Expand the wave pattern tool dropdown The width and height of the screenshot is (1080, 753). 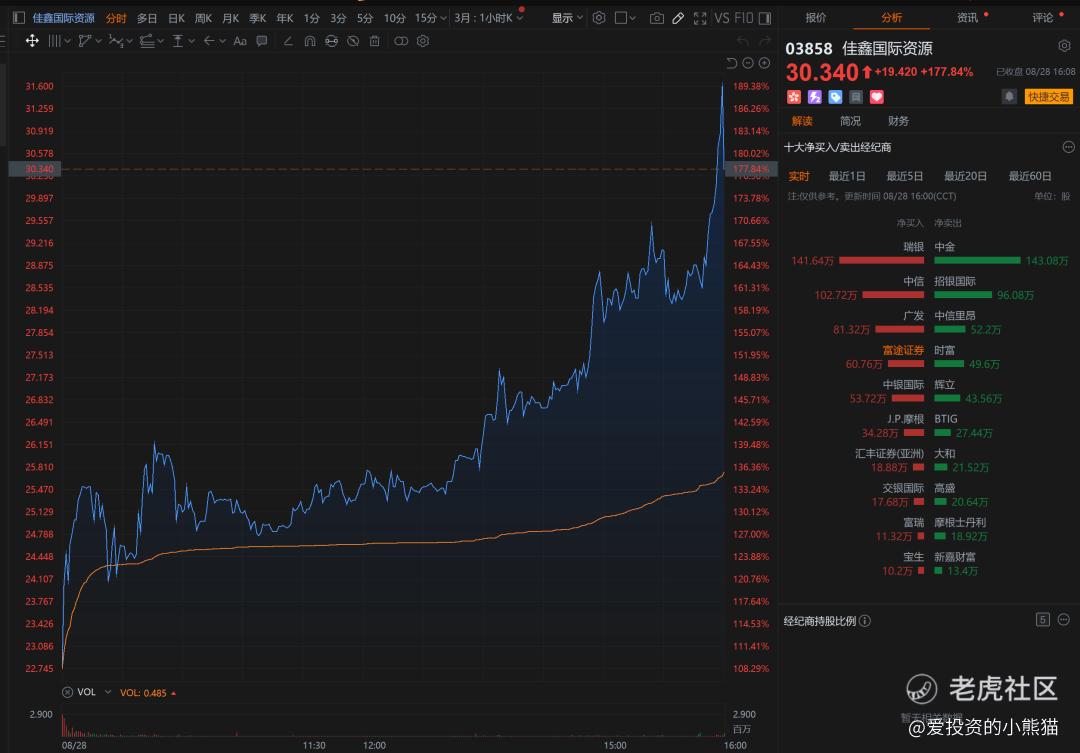coord(129,41)
